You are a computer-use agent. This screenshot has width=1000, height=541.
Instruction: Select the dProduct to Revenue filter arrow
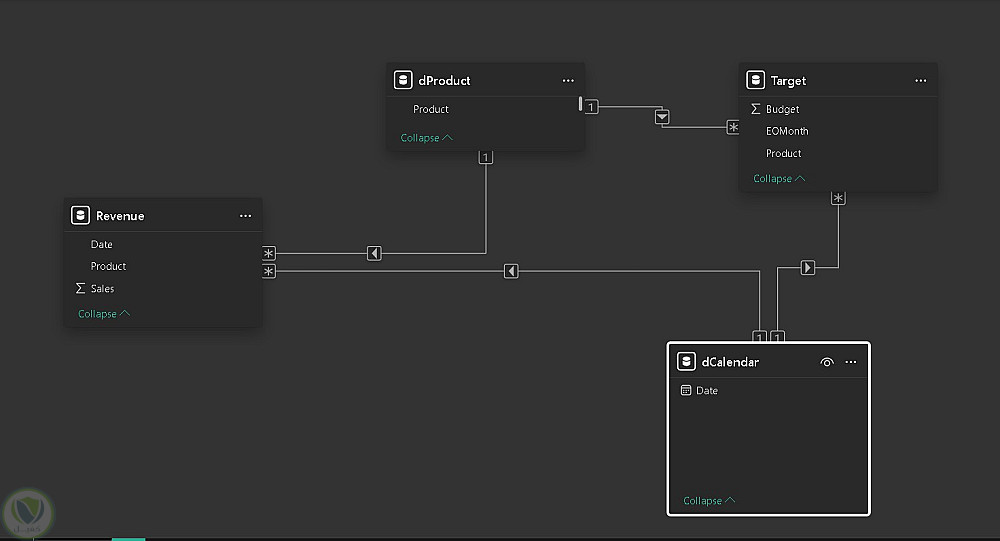pos(374,253)
